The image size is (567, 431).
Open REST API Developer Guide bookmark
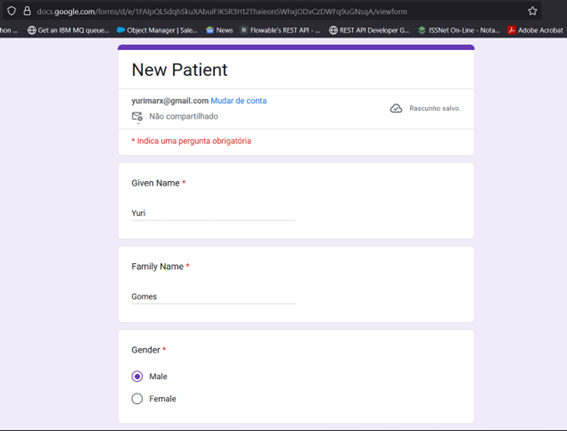[x=369, y=30]
